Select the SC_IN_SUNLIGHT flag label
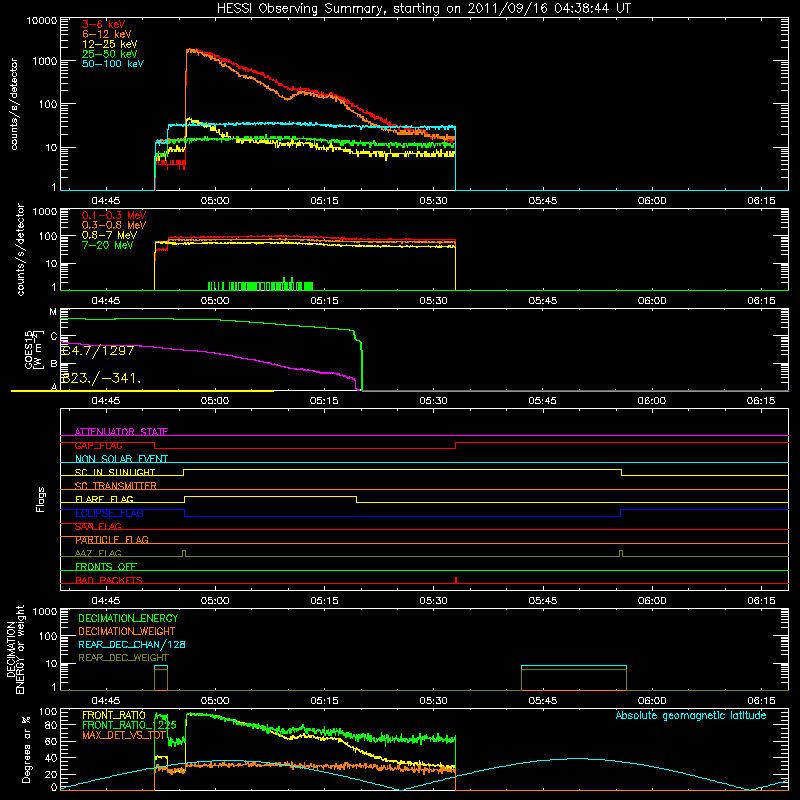Viewport: 800px width, 800px height. coord(115,472)
